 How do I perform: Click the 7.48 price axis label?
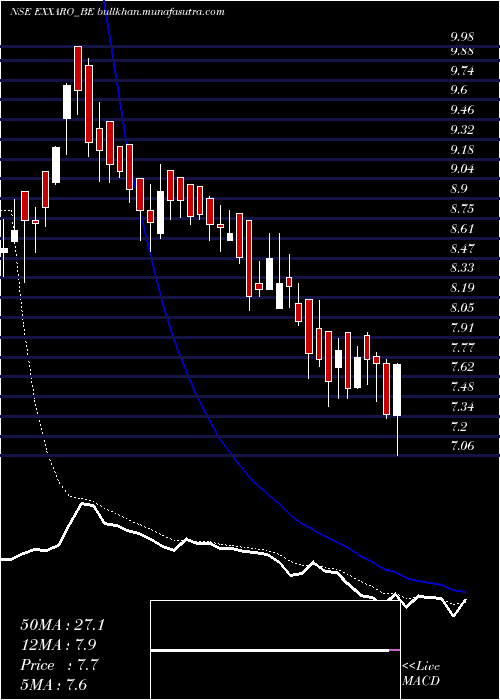click(462, 387)
